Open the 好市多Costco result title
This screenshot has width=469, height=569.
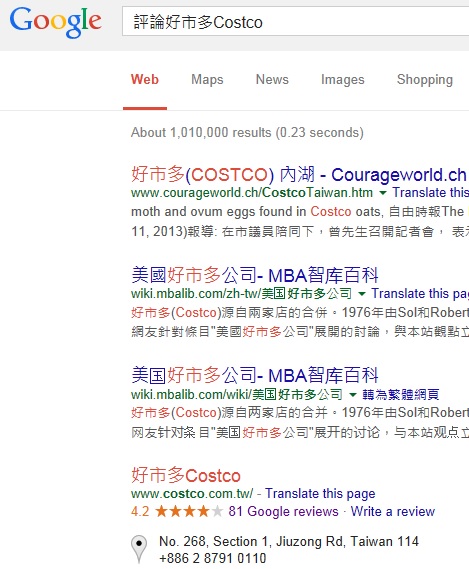[185, 475]
